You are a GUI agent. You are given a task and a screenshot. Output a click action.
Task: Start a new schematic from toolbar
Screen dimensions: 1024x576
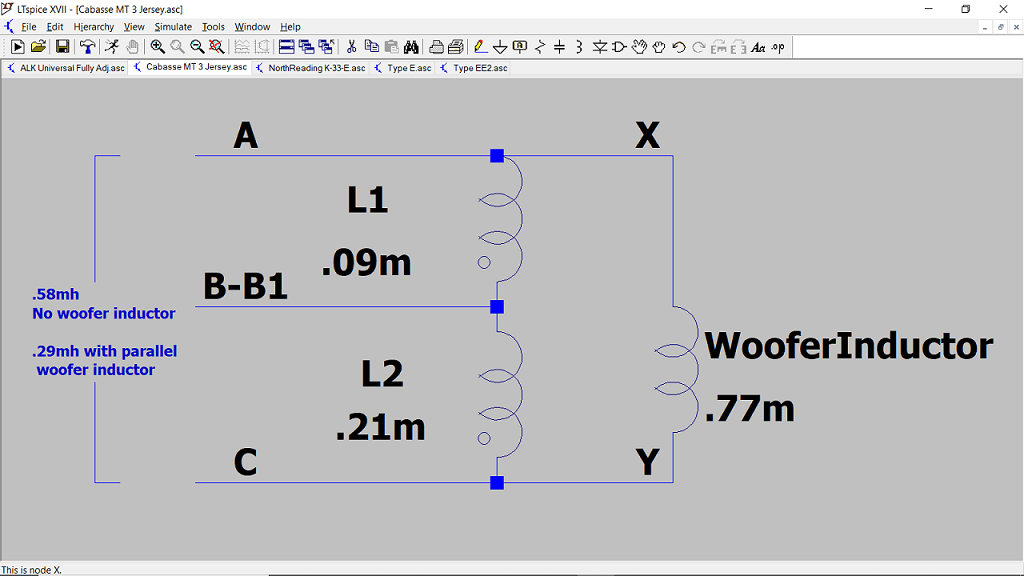point(18,46)
